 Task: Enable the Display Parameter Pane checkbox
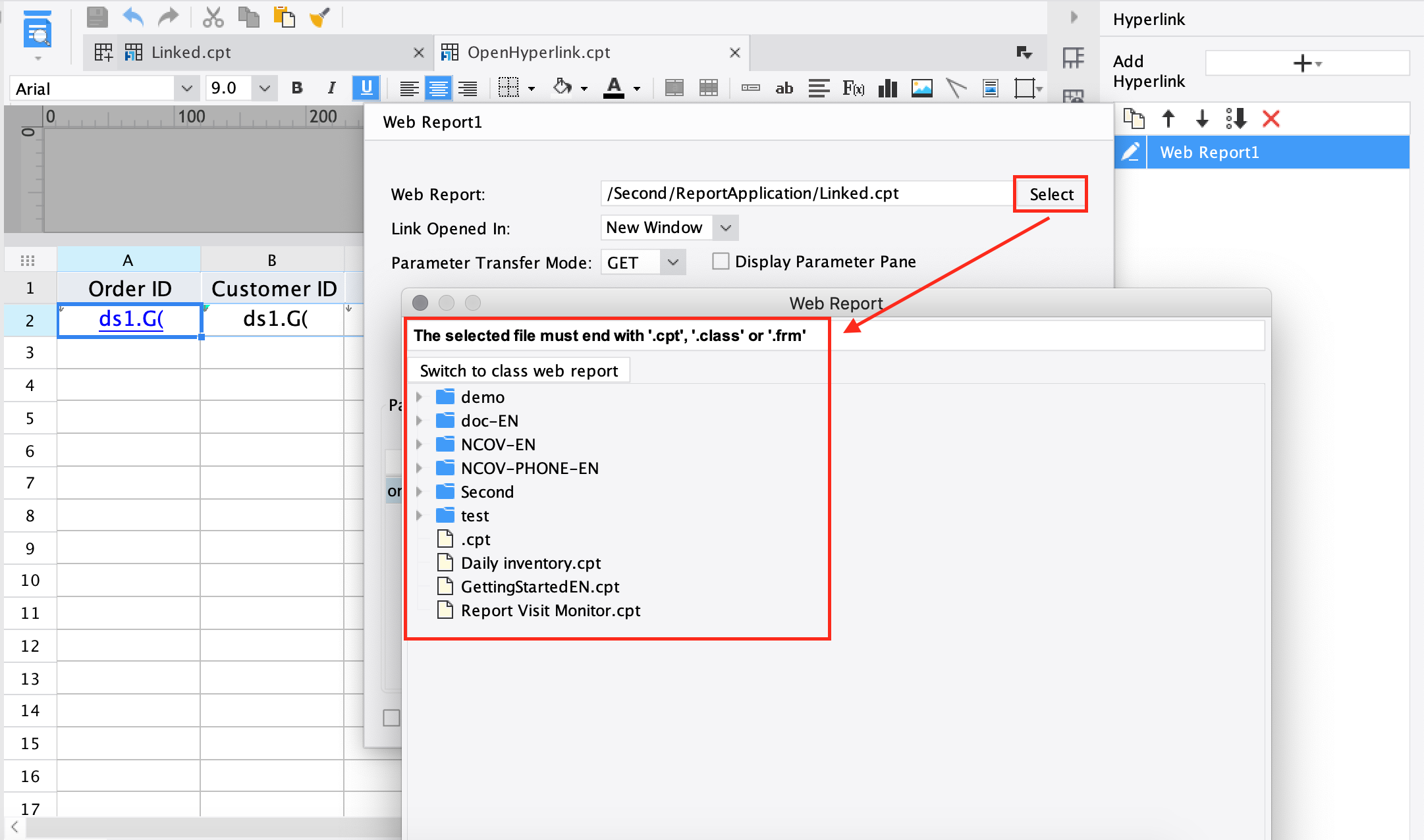tap(721, 261)
